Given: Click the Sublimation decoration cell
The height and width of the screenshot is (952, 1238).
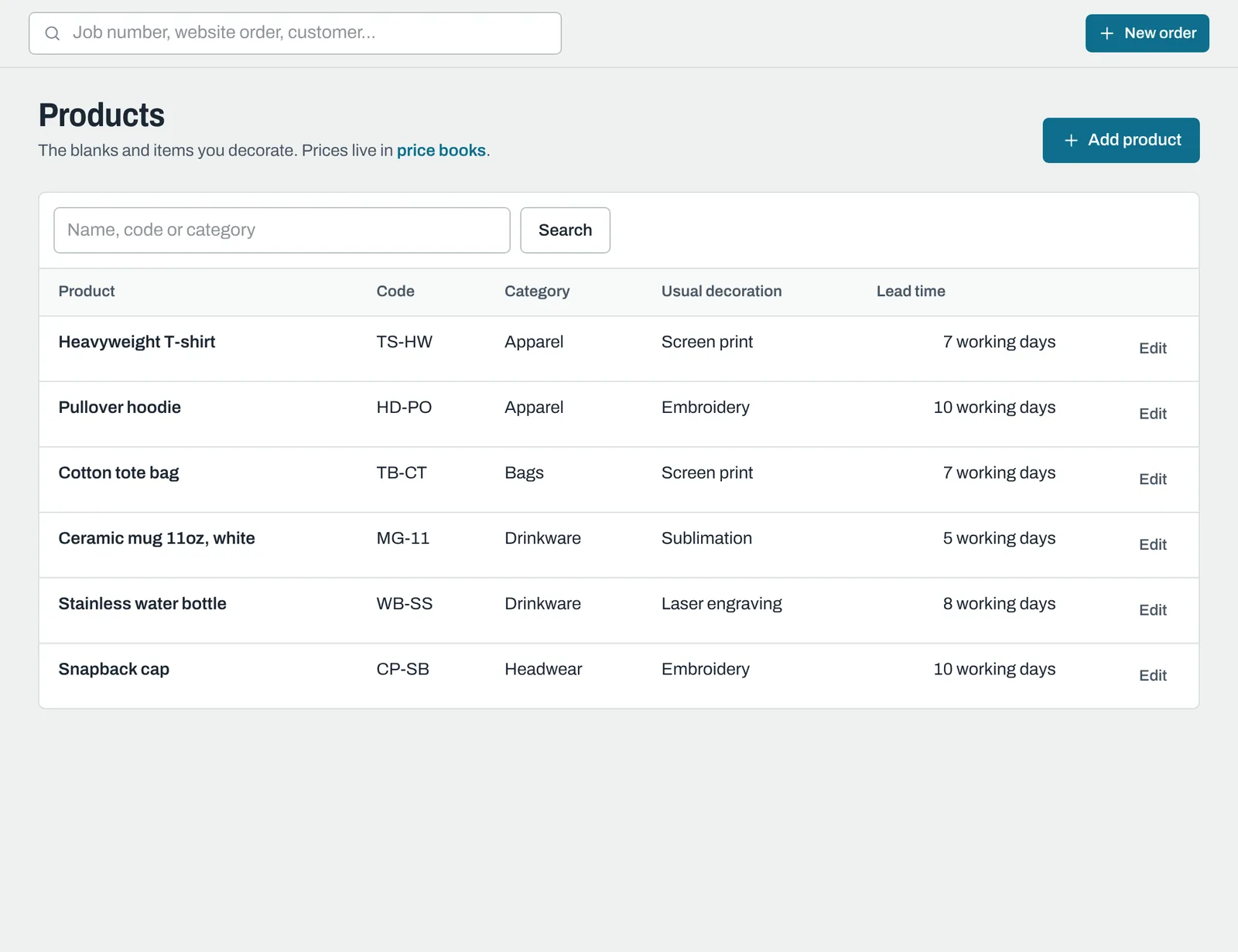Looking at the screenshot, I should 706,538.
